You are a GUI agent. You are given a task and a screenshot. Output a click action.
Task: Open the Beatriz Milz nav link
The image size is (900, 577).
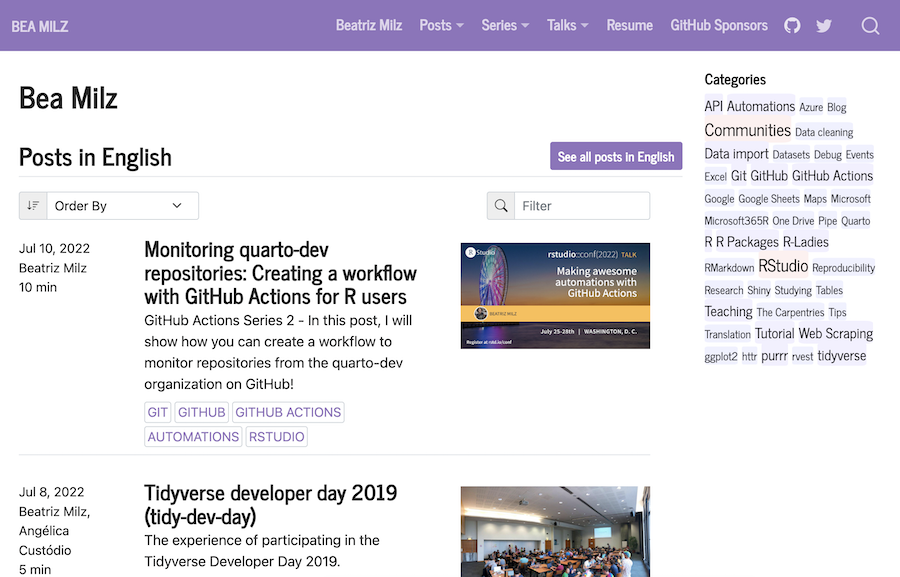[369, 26]
